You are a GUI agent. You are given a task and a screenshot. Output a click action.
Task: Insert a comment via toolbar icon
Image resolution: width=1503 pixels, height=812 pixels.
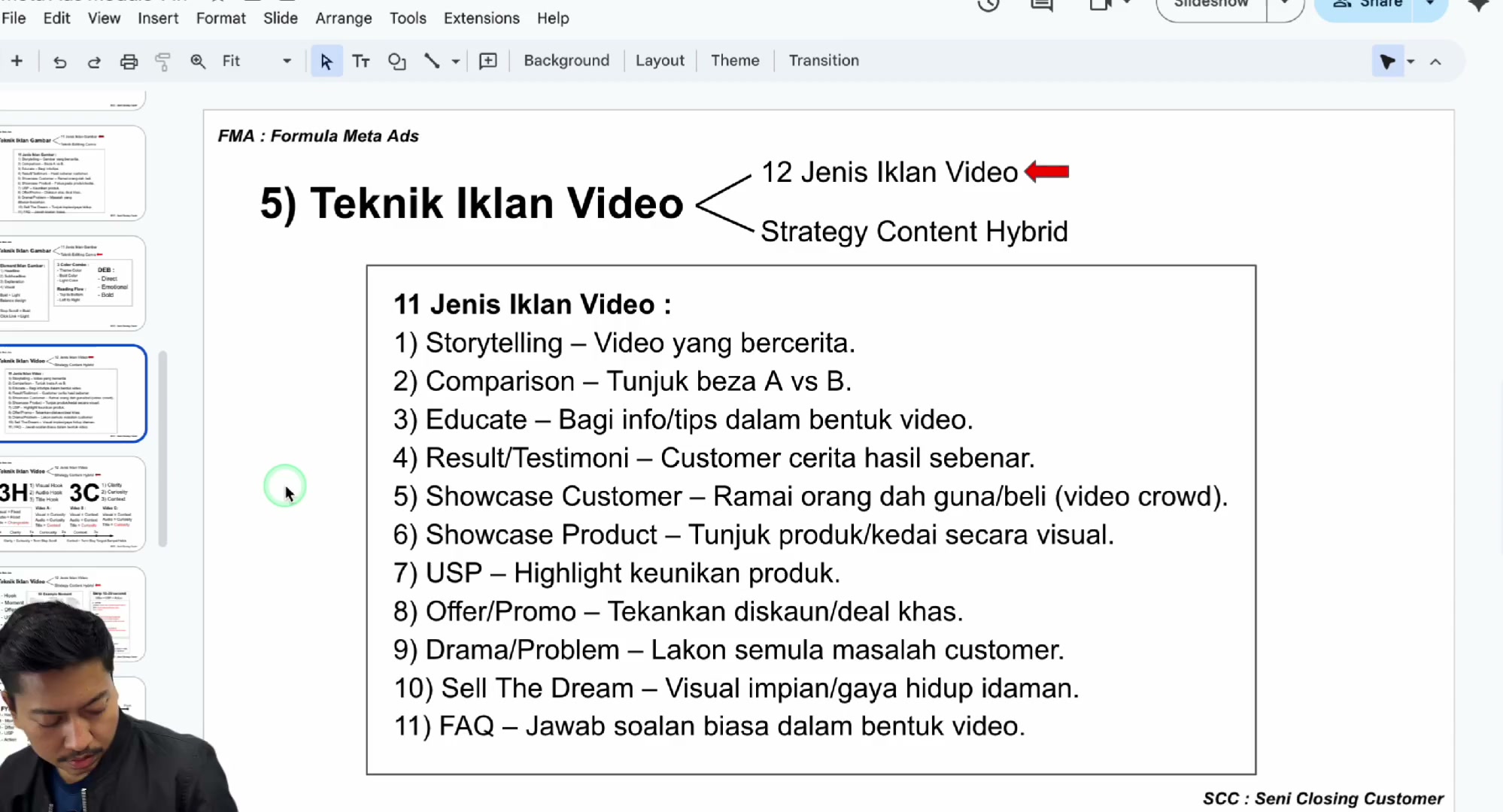point(488,62)
